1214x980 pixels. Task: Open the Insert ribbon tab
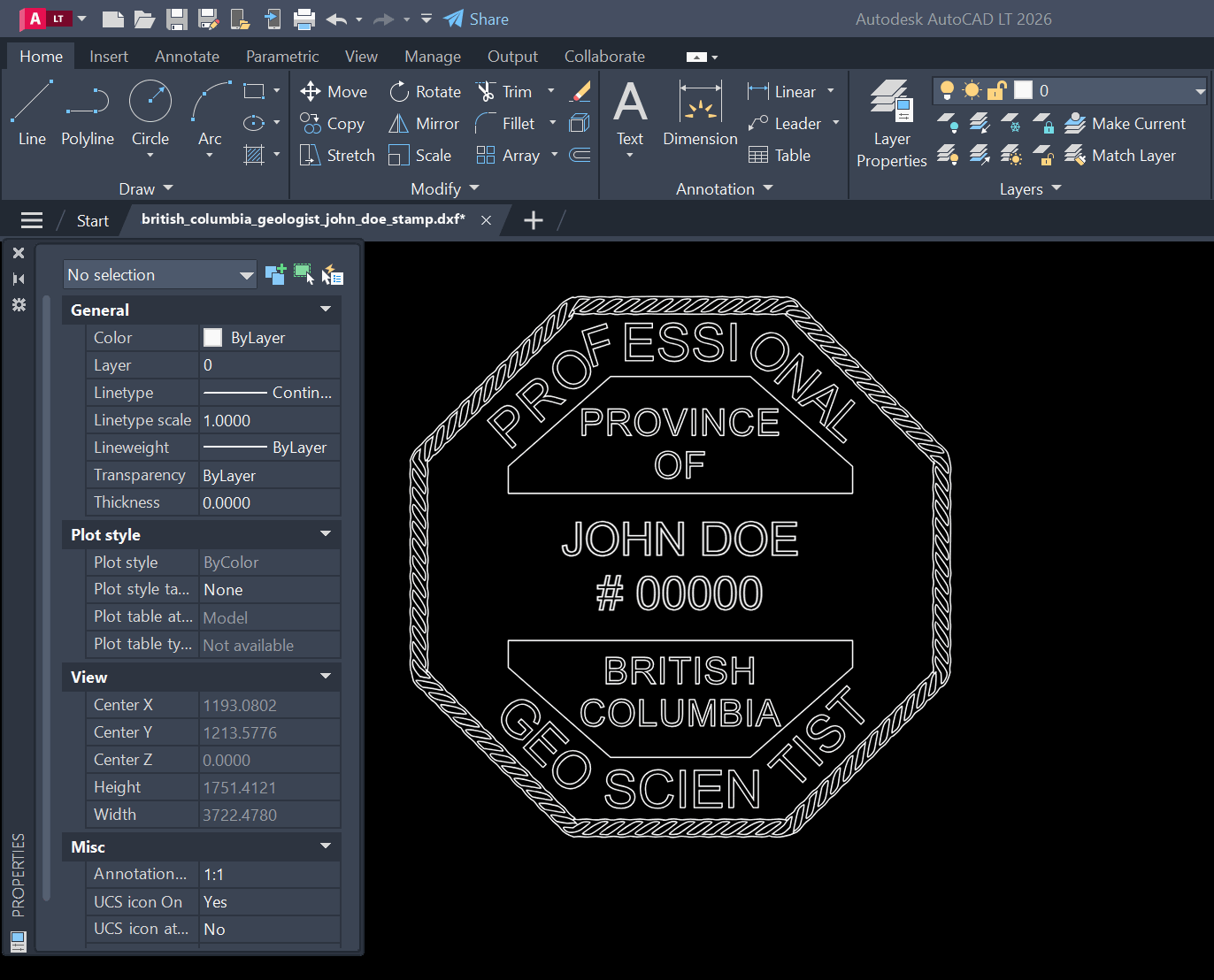coord(109,56)
